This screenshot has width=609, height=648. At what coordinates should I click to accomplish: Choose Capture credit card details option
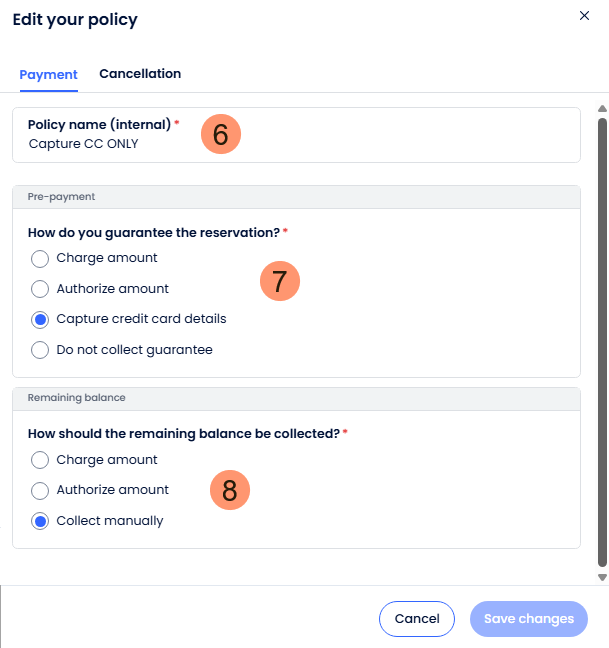click(x=40, y=320)
